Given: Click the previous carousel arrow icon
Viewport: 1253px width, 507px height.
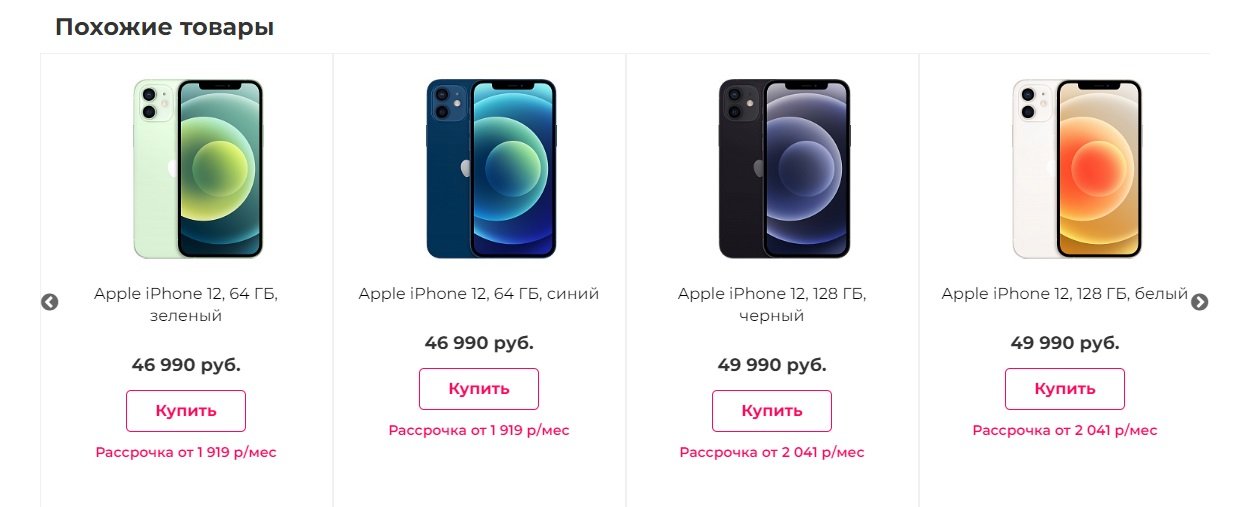Looking at the screenshot, I should tap(49, 302).
